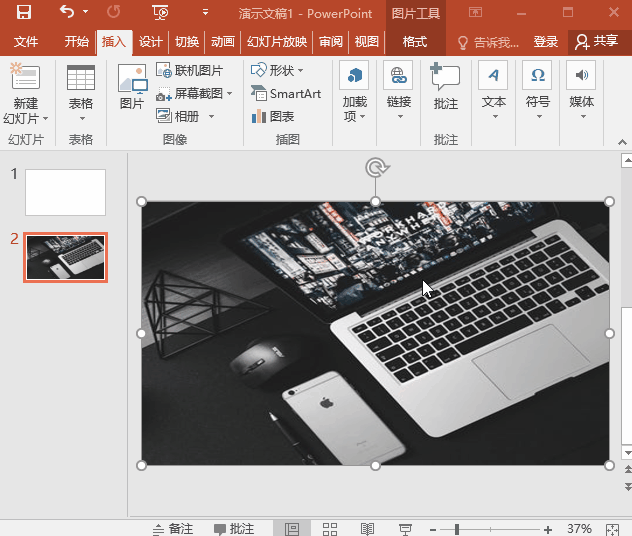
Task: Click 登录 to sign in
Action: point(546,42)
